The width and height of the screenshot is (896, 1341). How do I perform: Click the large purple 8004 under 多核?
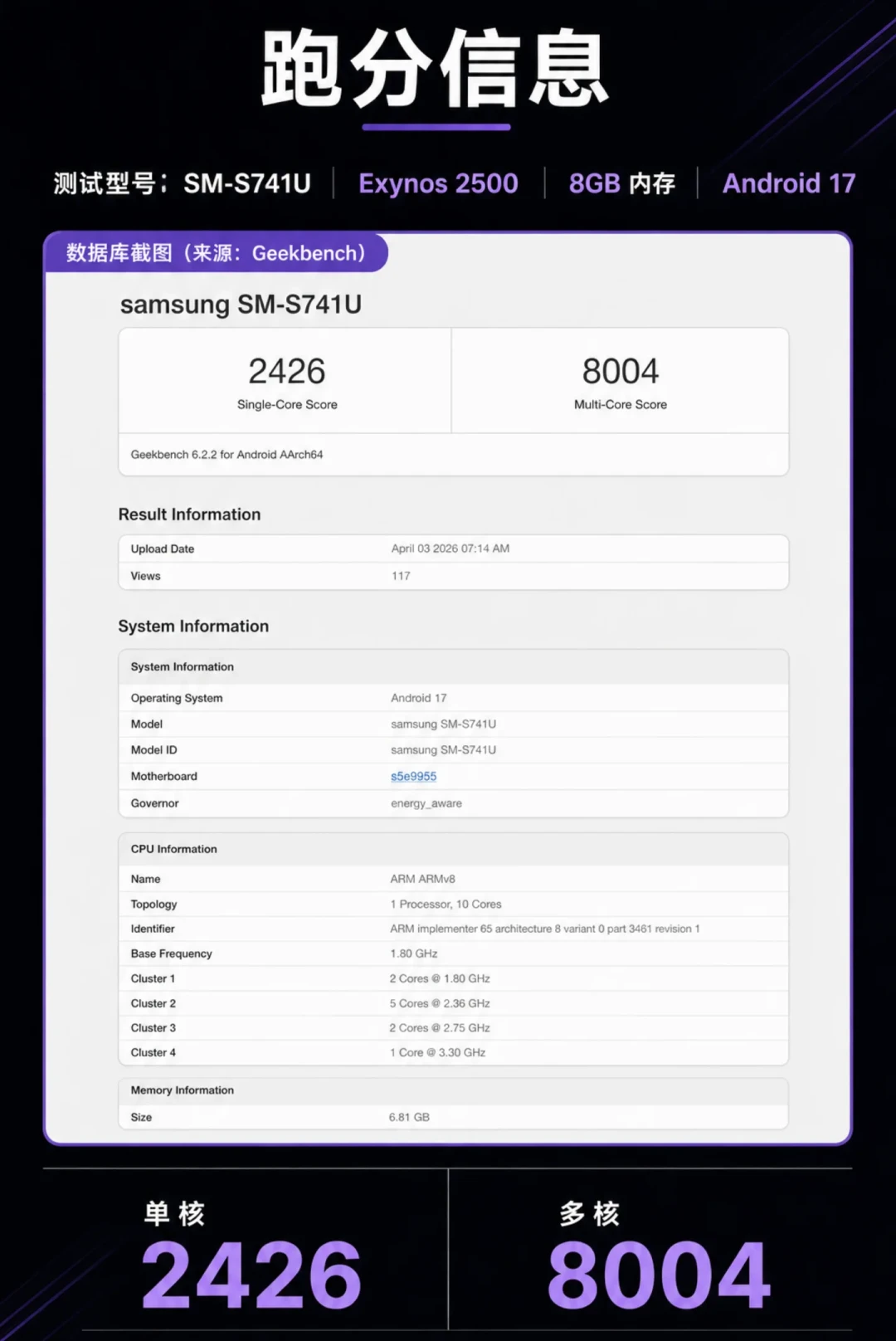[x=659, y=1275]
